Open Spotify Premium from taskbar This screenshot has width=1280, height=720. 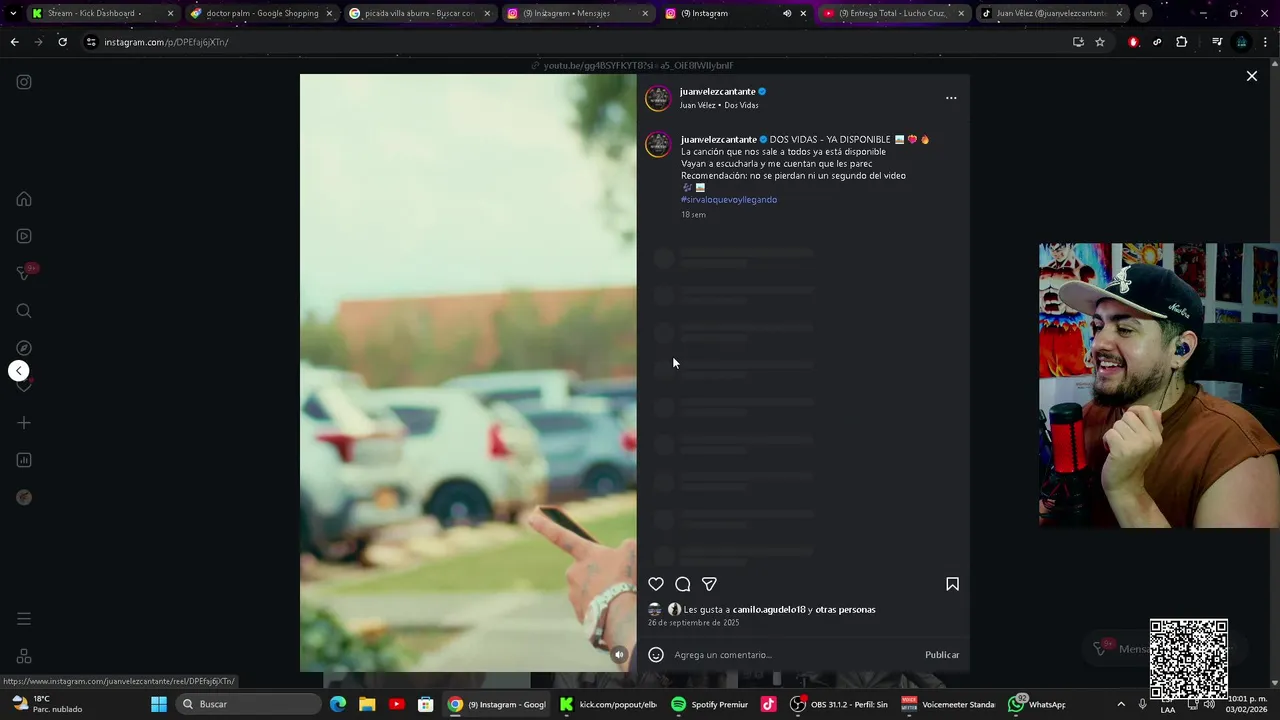pyautogui.click(x=710, y=704)
